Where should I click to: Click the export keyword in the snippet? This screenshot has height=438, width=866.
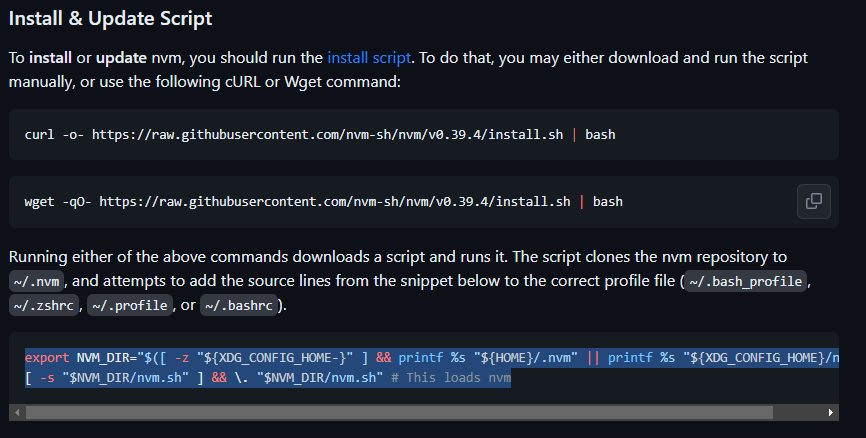(x=47, y=358)
